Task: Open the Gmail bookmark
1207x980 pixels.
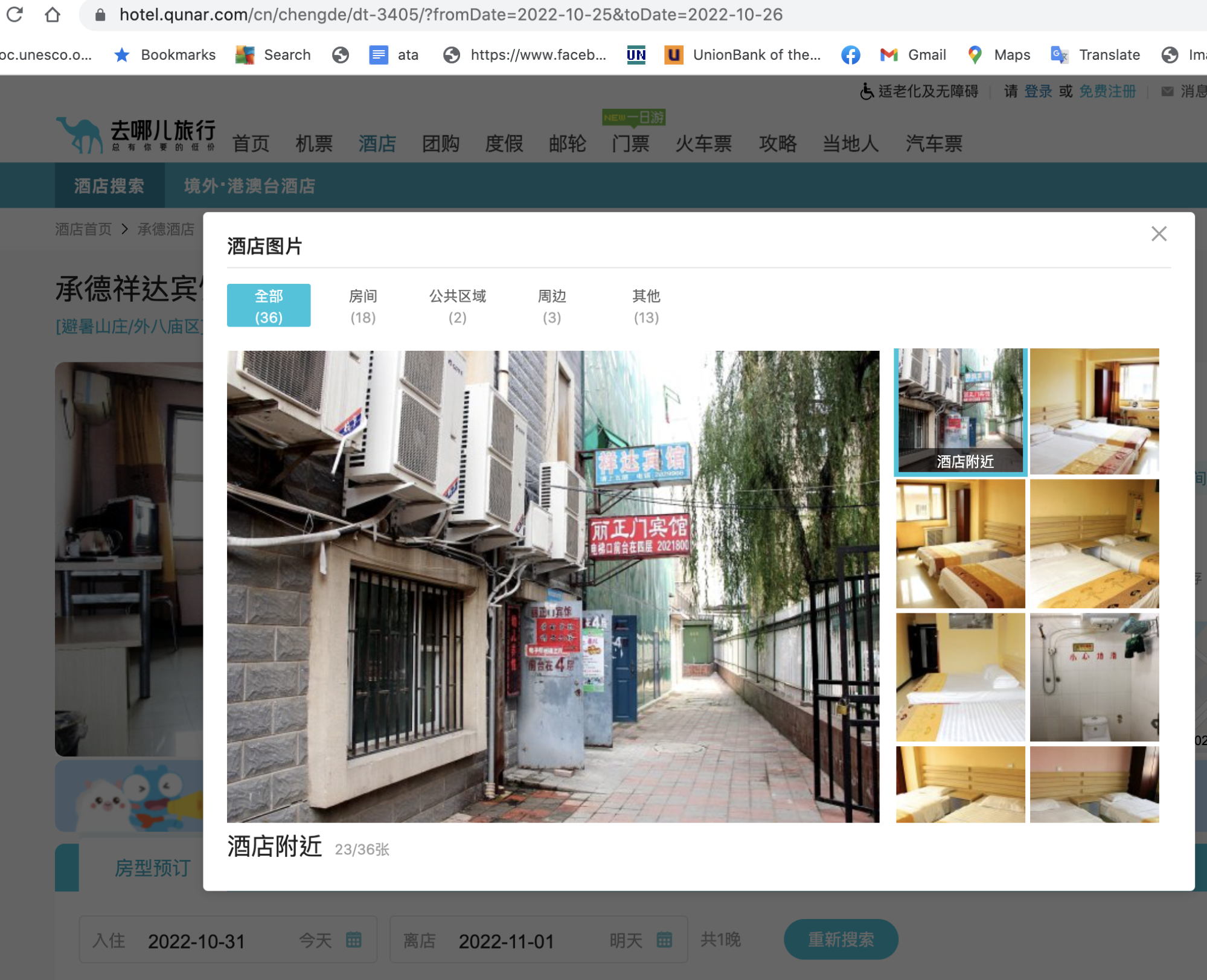Action: [x=913, y=55]
